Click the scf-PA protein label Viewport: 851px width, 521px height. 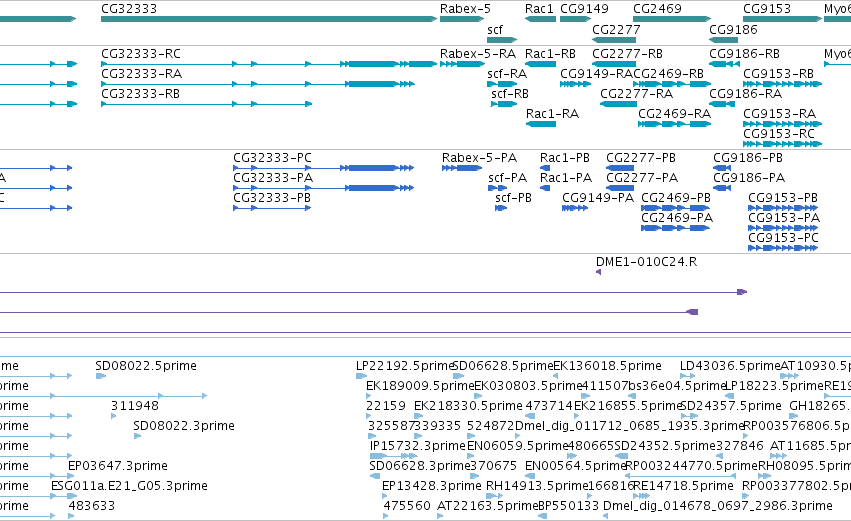click(507, 178)
